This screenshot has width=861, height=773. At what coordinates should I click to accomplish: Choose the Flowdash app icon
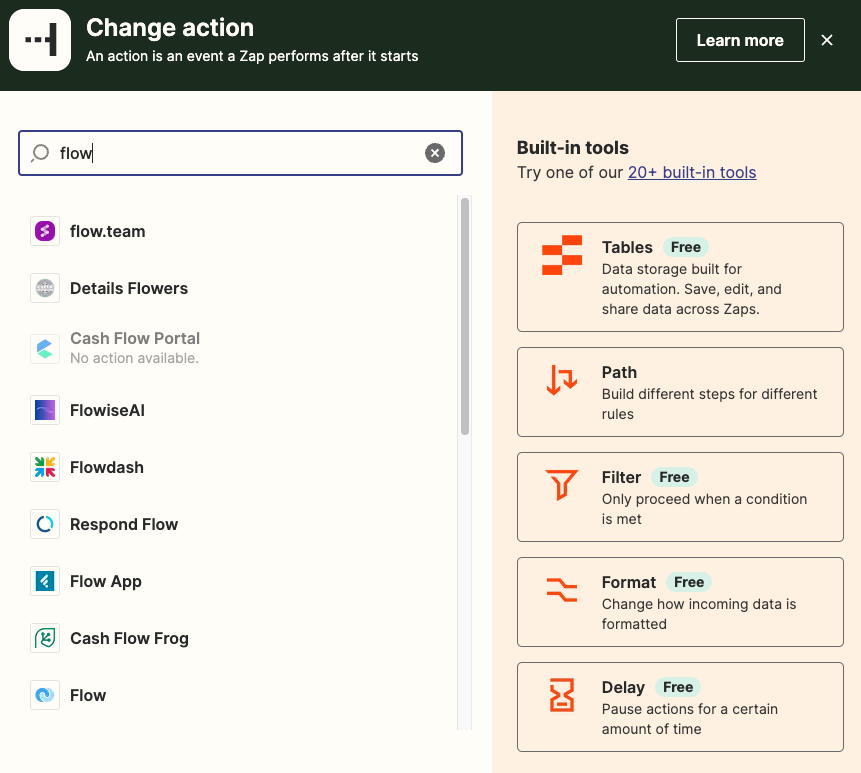point(45,468)
